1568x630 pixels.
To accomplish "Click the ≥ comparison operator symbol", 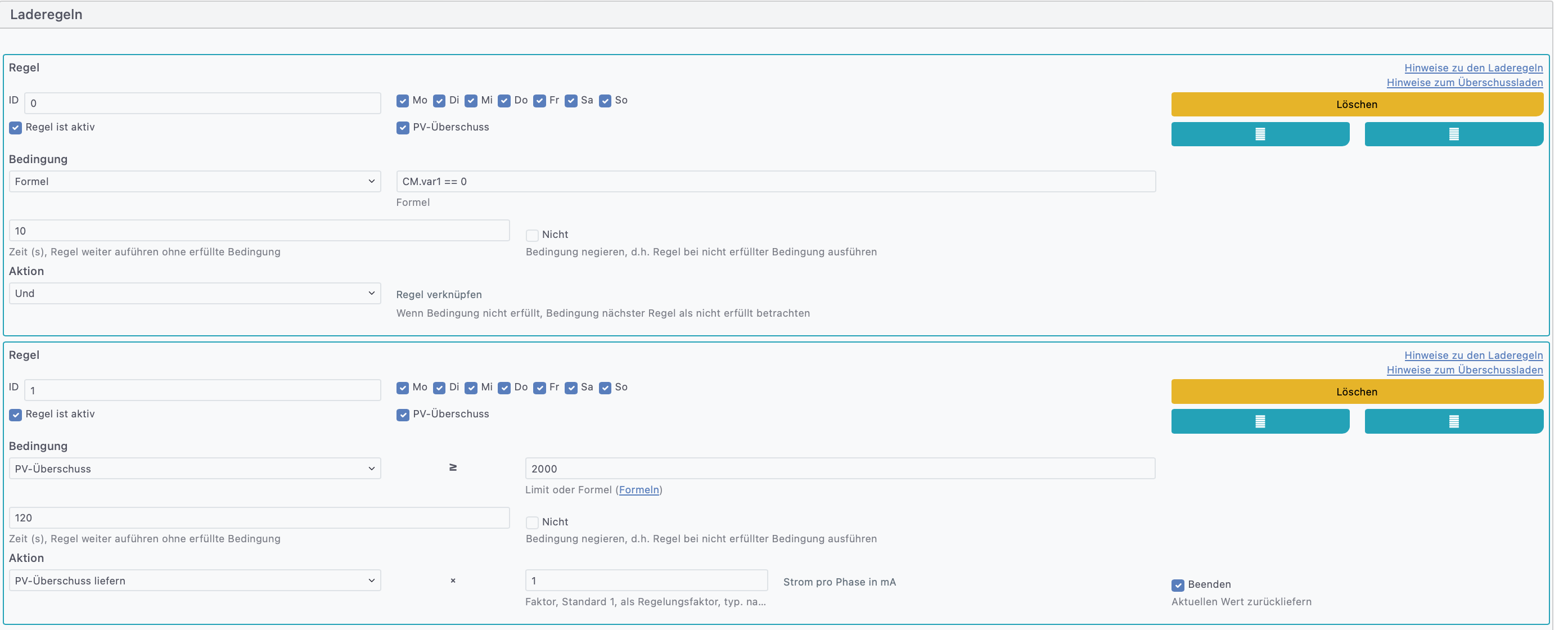I will click(453, 467).
